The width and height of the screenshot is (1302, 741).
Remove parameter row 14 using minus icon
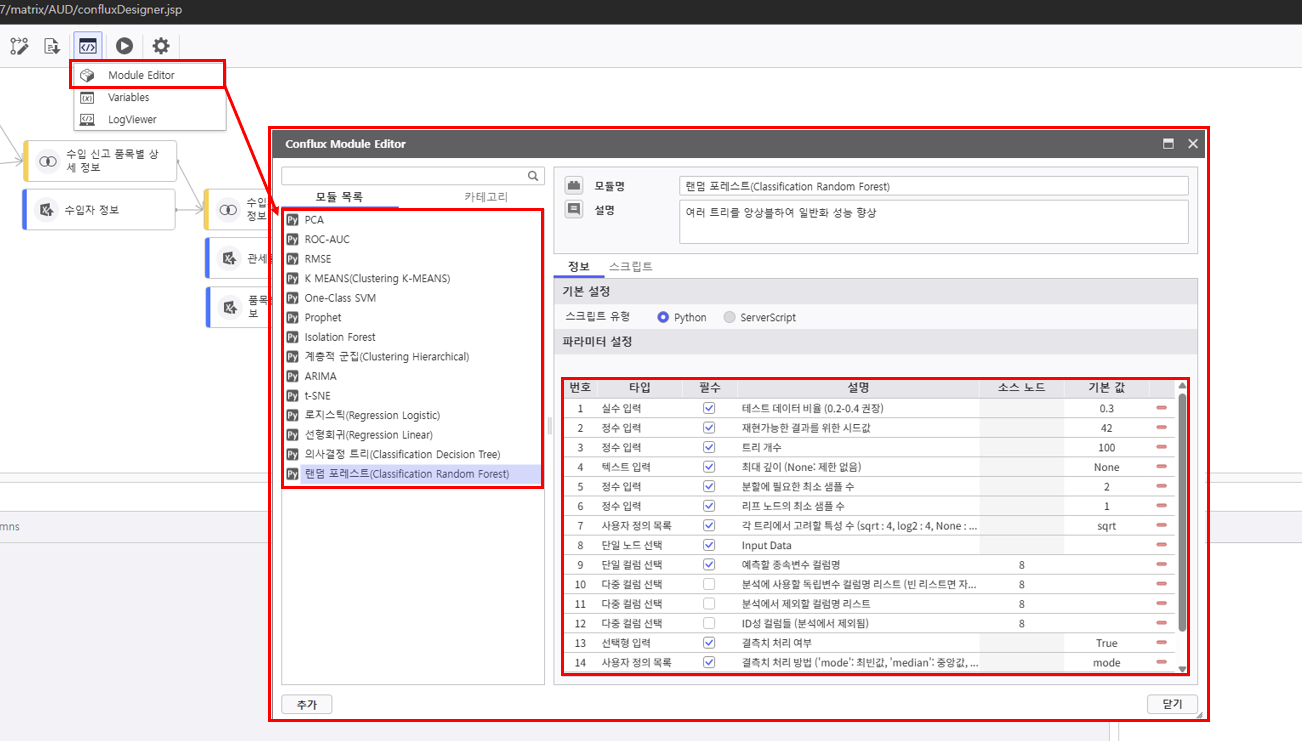point(1161,662)
